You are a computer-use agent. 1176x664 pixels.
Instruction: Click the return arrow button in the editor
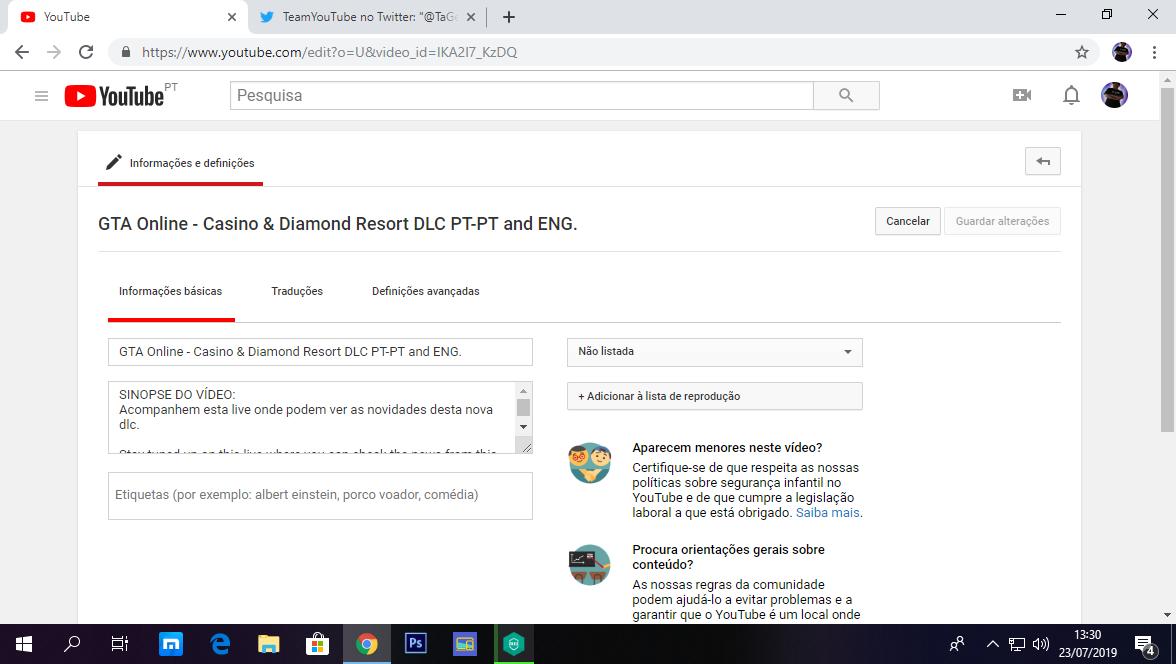coord(1042,161)
